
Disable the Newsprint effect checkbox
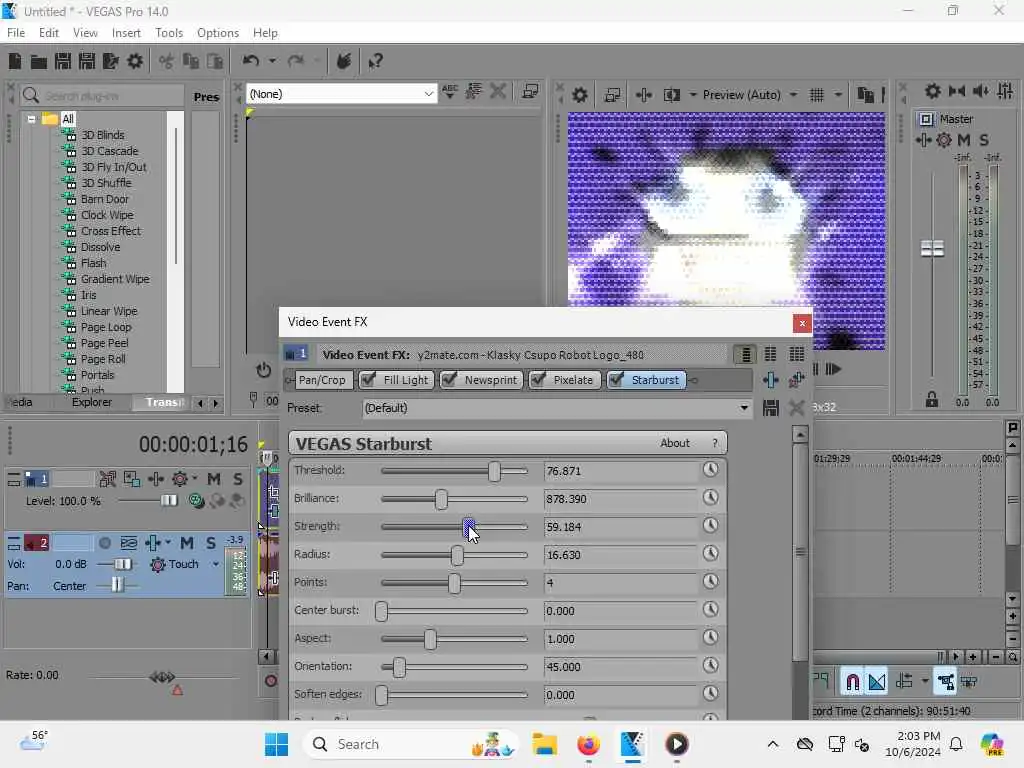[x=449, y=380]
